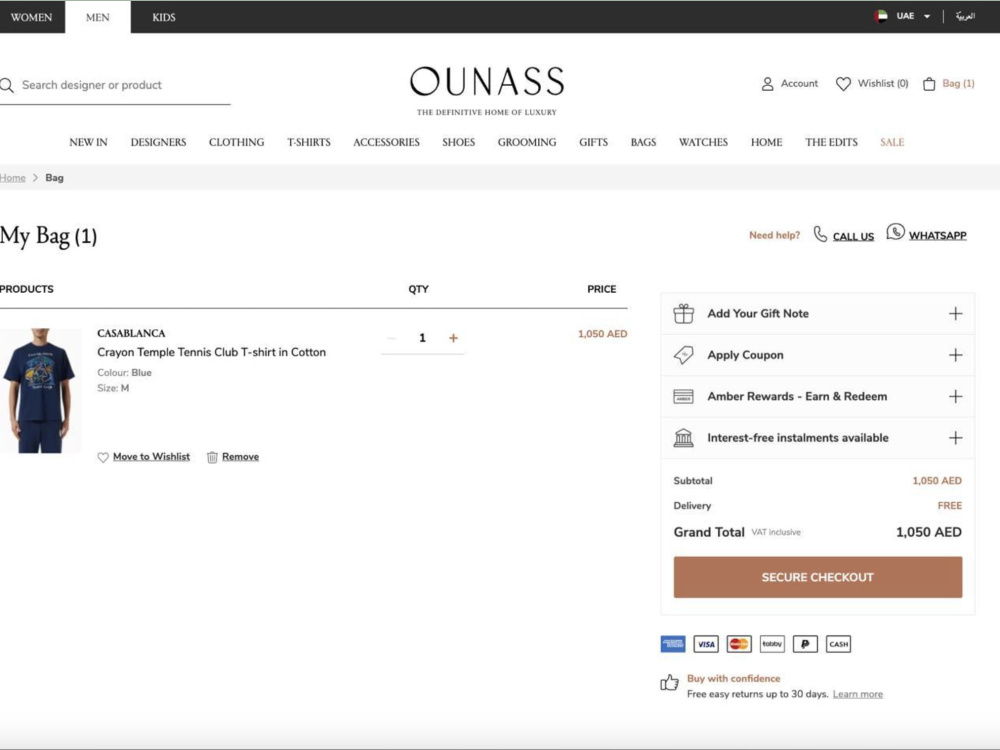
Task: Click the WhatsApp link text
Action: (938, 236)
